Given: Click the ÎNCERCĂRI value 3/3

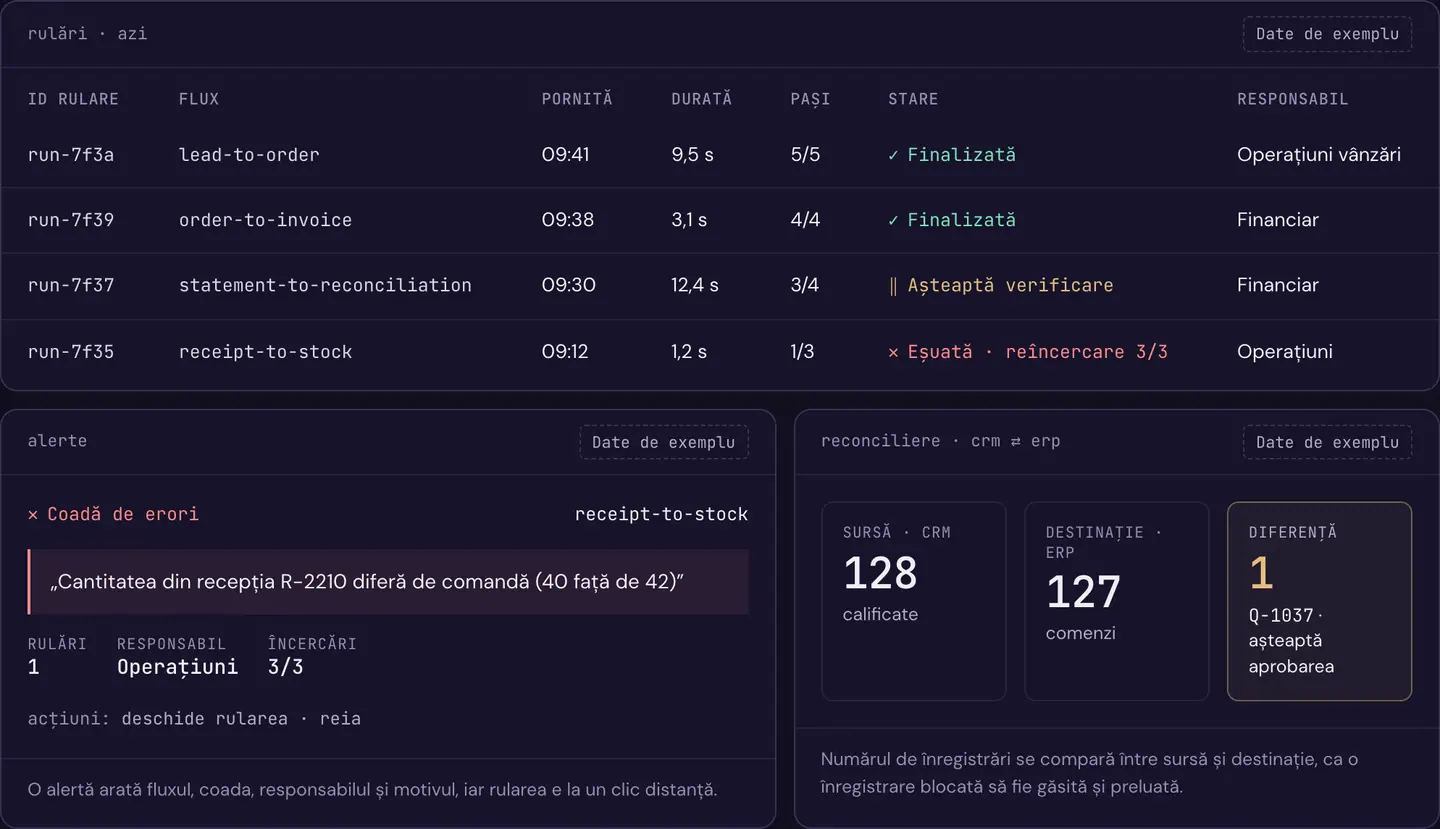Looking at the screenshot, I should pos(285,667).
